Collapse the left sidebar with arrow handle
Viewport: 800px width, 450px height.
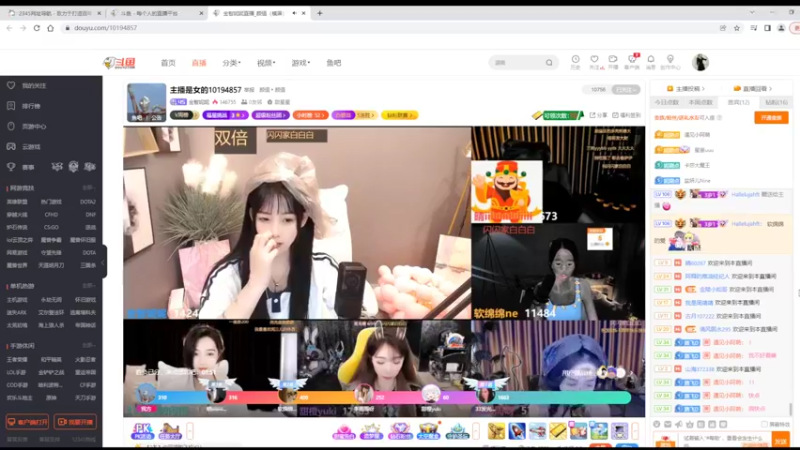tap(104, 262)
